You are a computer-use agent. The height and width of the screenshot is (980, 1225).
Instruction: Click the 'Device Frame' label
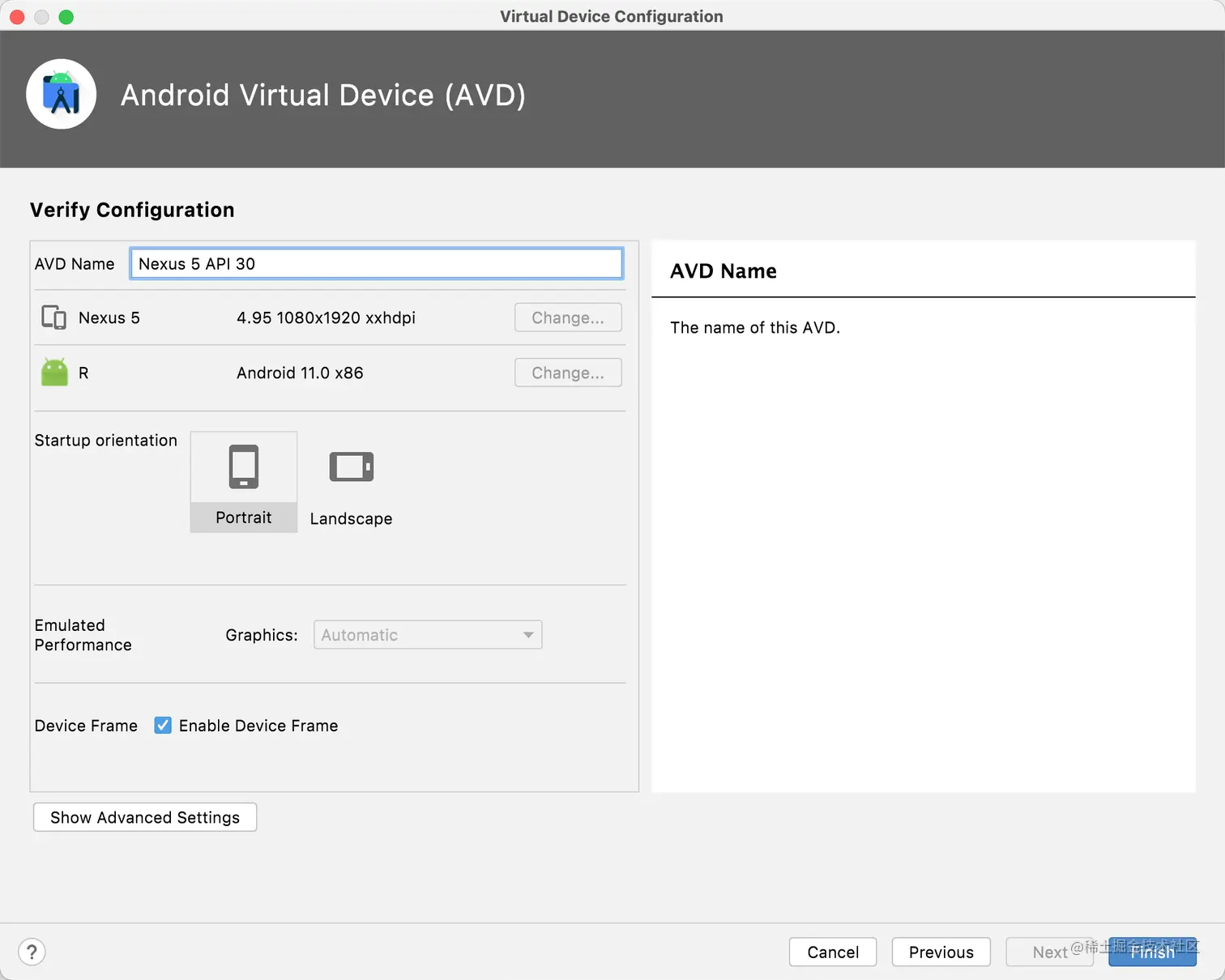coord(86,726)
